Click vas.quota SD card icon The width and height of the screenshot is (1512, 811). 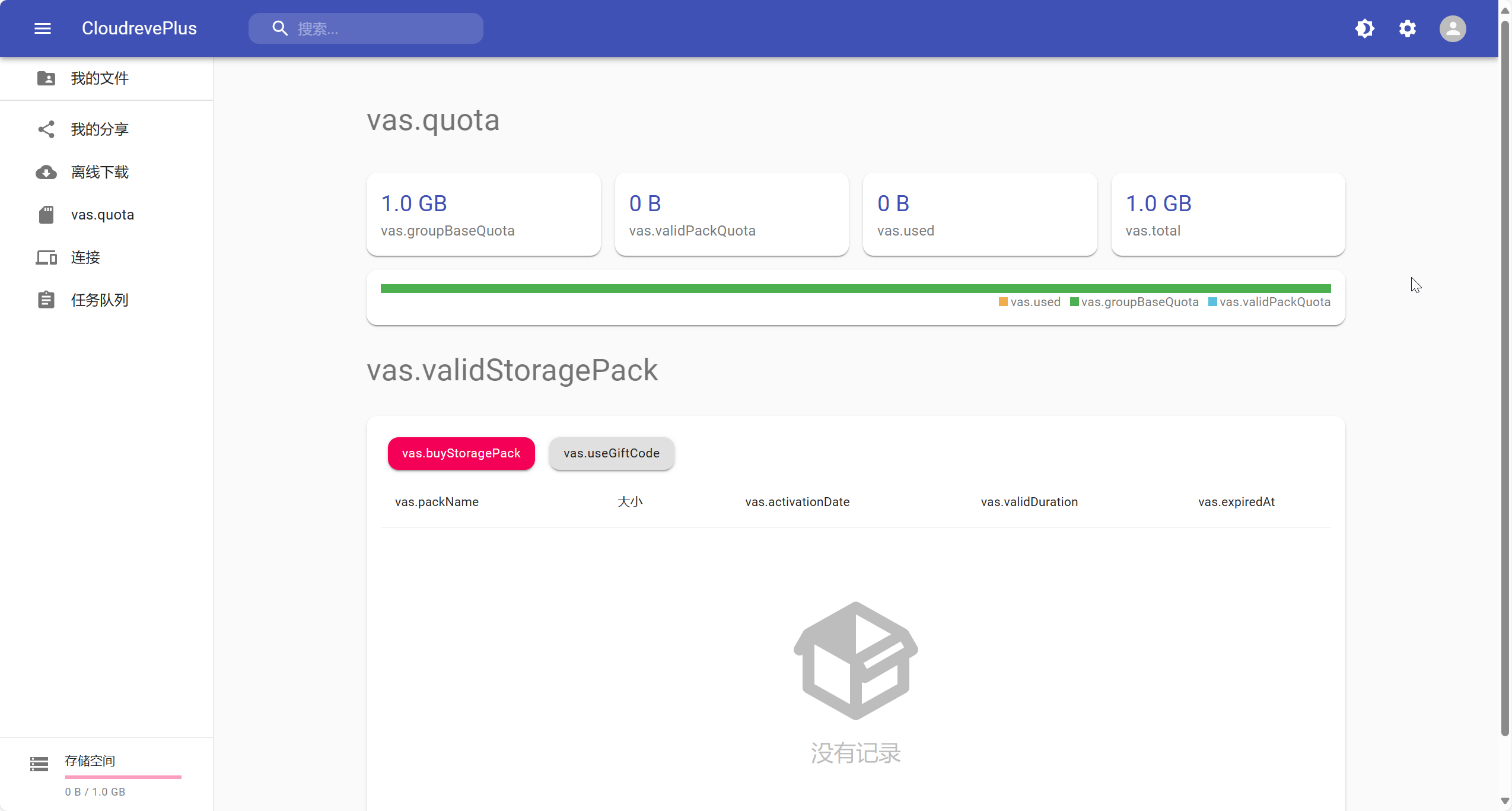click(x=46, y=215)
